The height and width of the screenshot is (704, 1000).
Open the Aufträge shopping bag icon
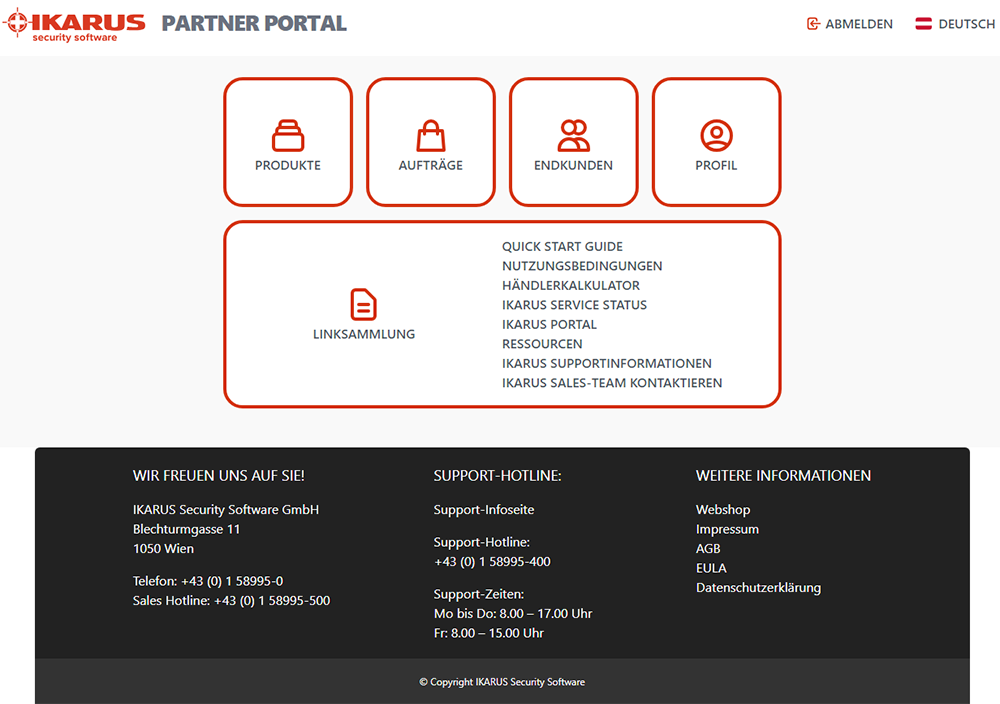431,135
